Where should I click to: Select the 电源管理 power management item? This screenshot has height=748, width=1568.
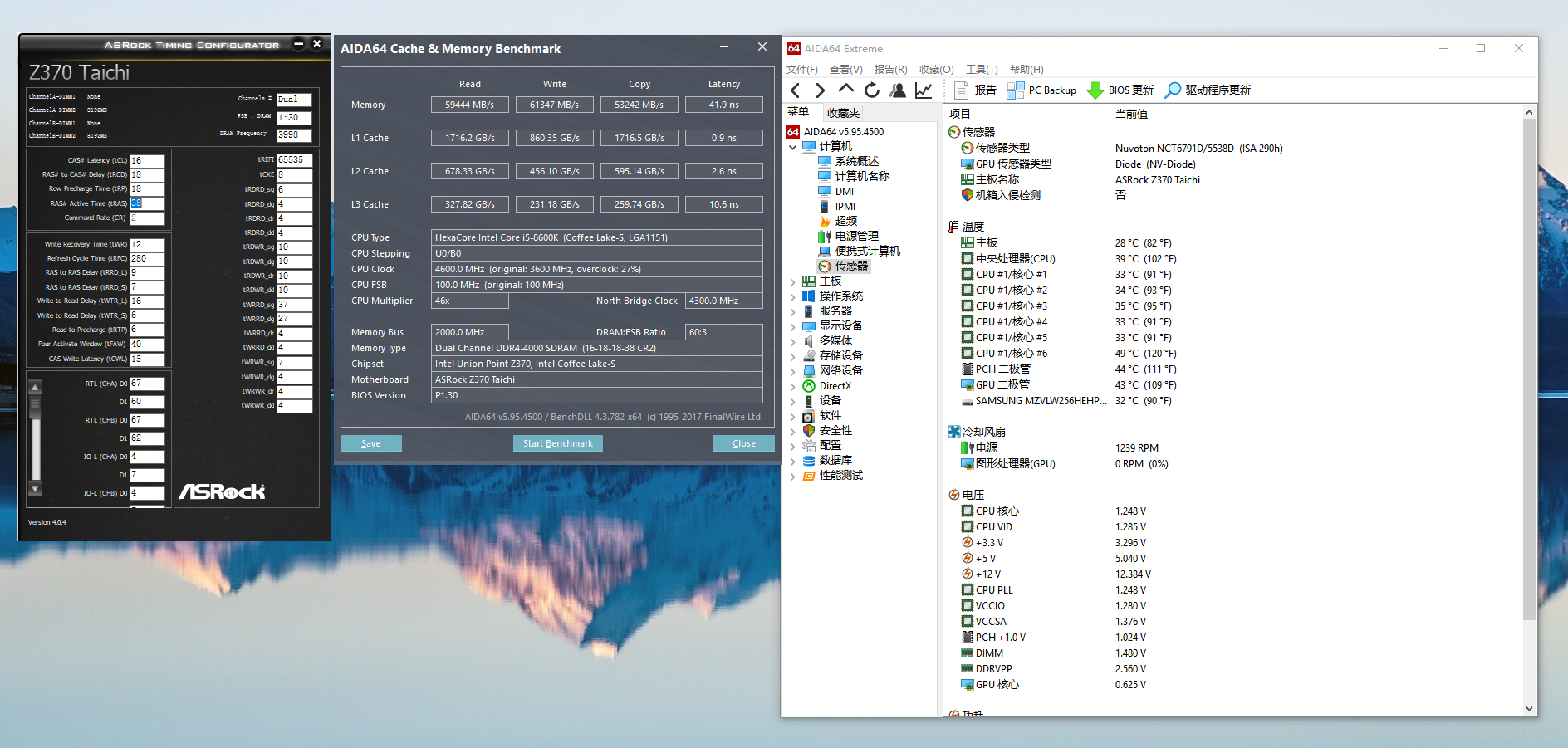click(859, 235)
